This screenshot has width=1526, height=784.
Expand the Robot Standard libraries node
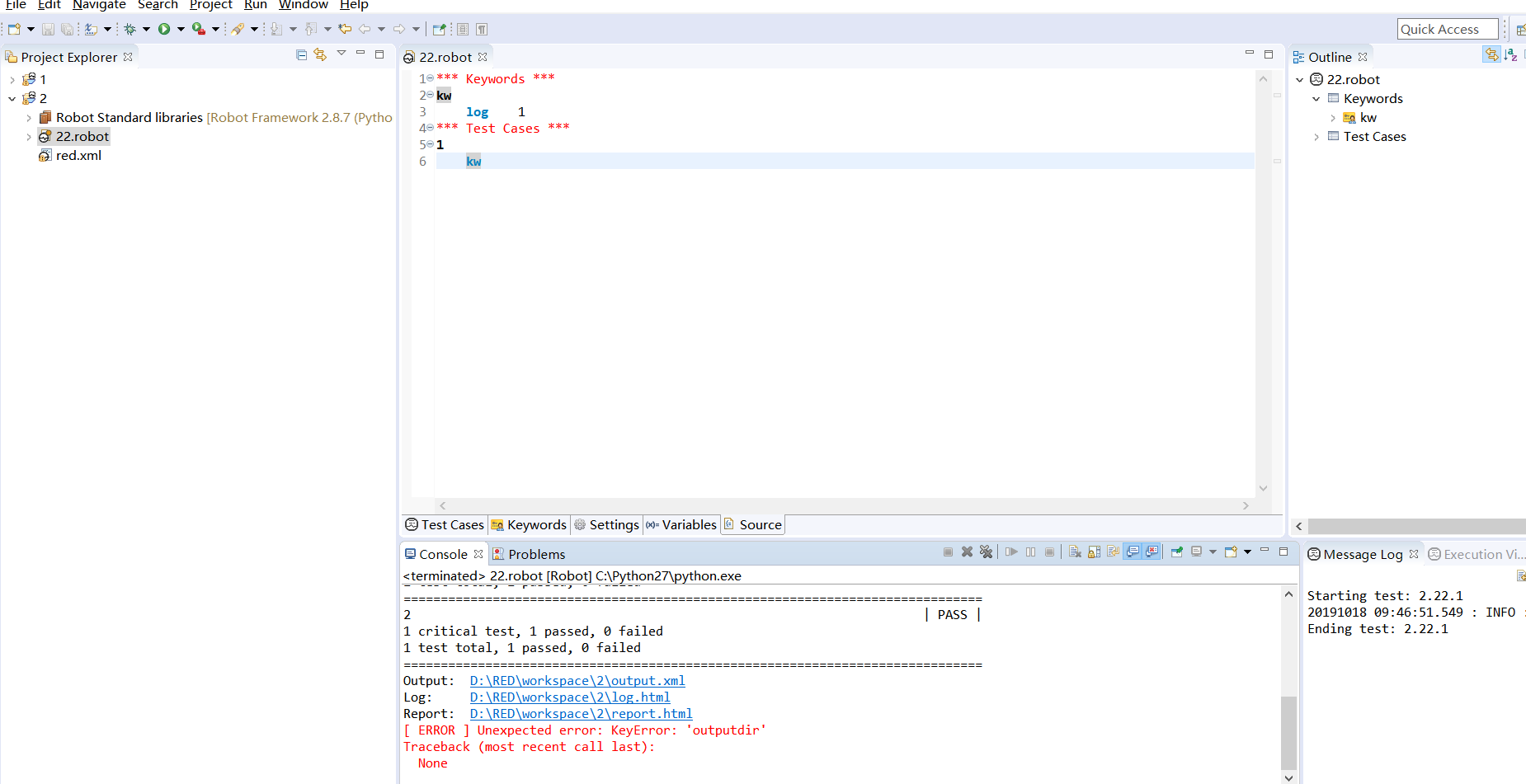click(29, 117)
